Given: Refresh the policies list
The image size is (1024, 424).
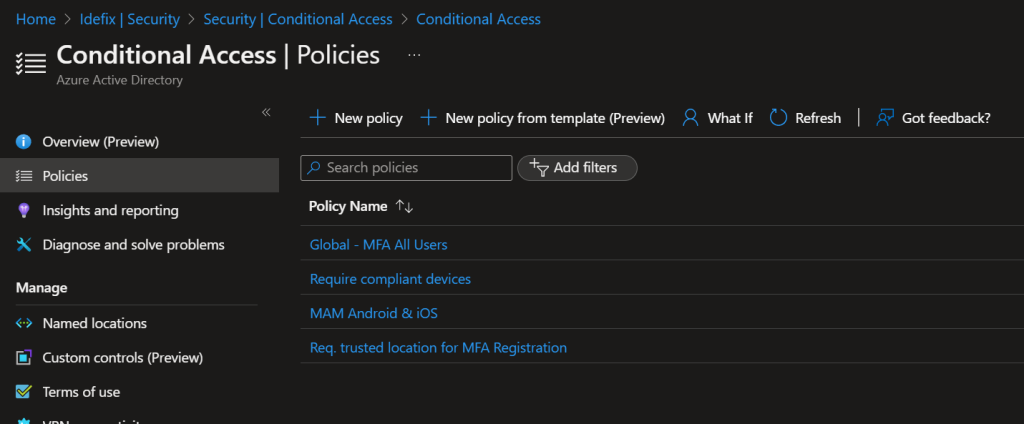Looking at the screenshot, I should [805, 118].
